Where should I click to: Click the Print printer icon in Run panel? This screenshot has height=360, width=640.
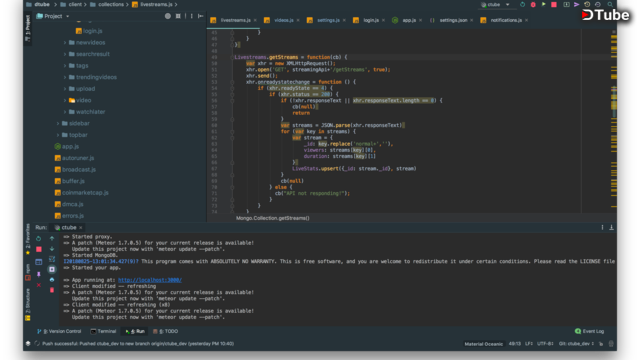click(x=52, y=280)
